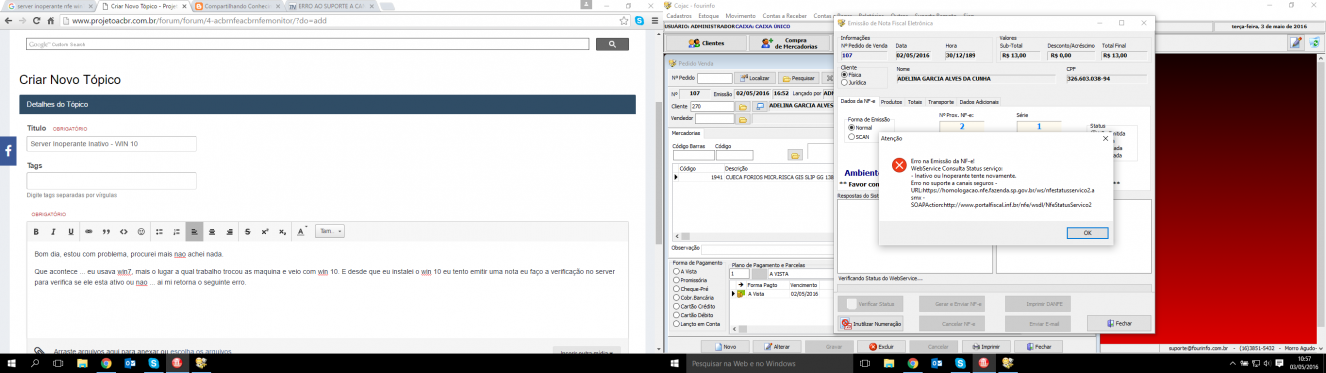Open the Estoque menu in Cojac

coord(708,15)
